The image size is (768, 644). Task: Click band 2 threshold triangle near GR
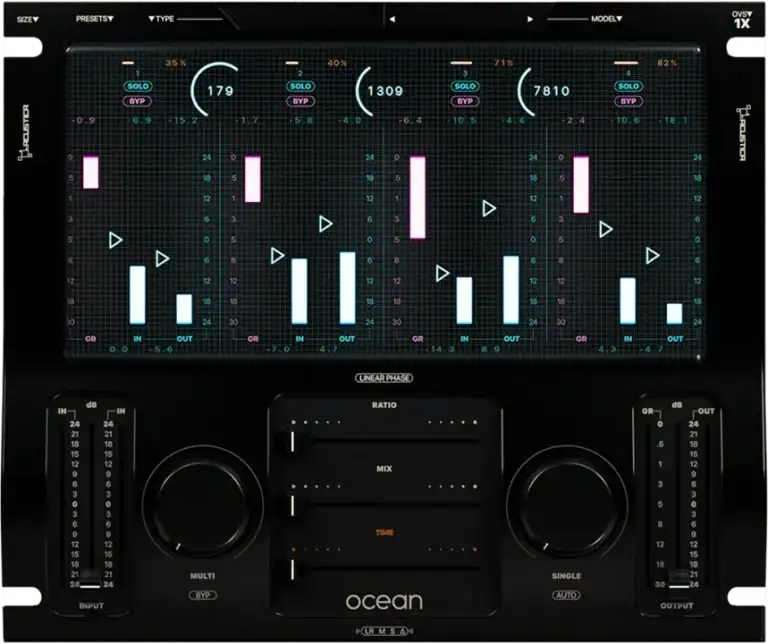pos(277,256)
